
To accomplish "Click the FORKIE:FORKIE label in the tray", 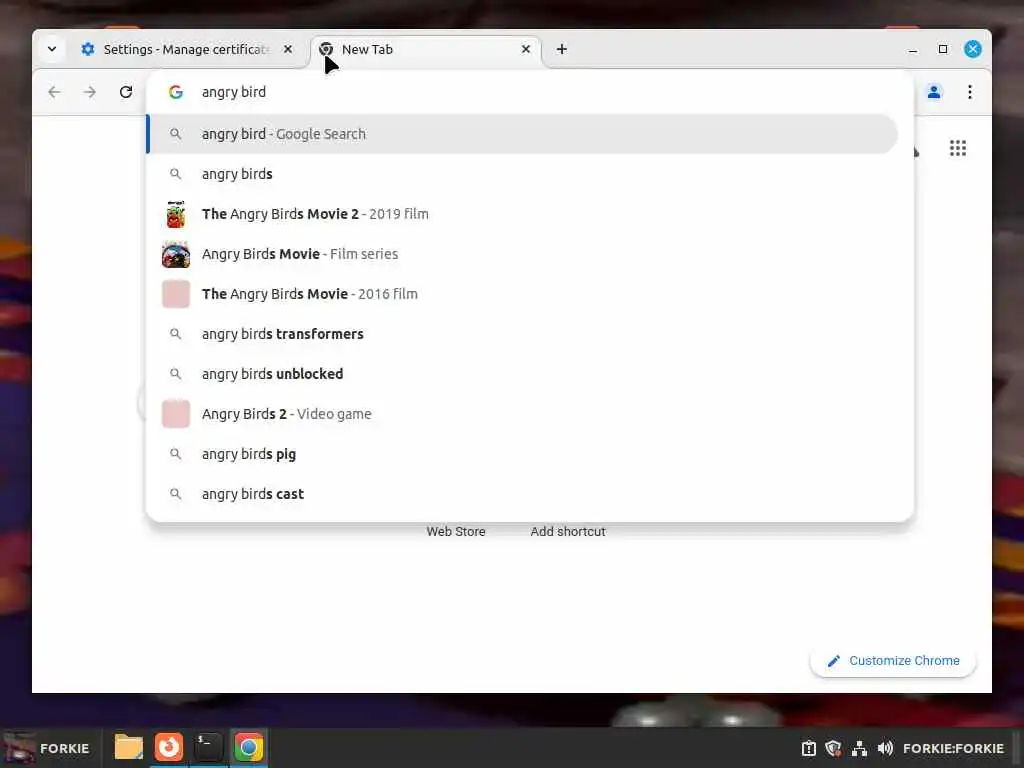I will pos(953,748).
